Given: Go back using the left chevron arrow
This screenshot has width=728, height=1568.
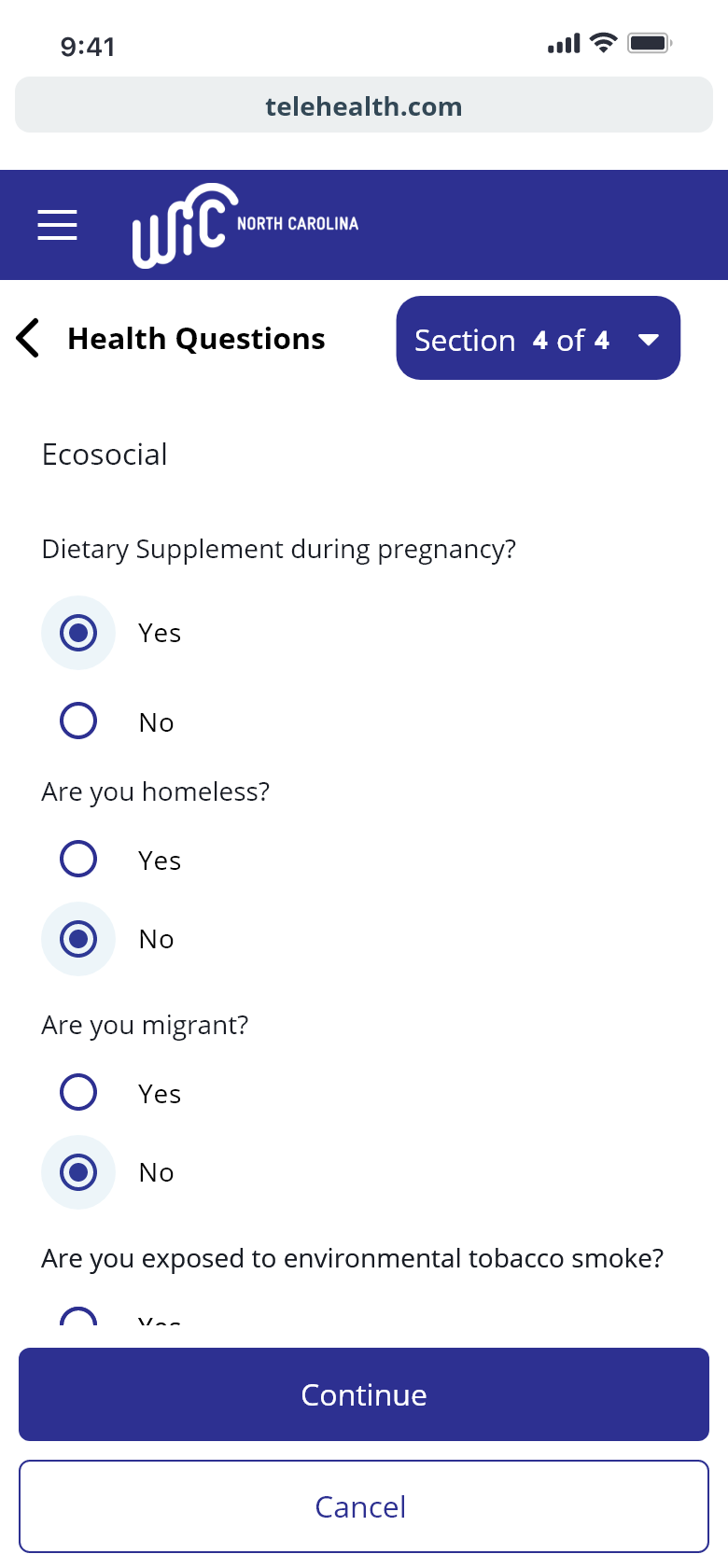Looking at the screenshot, I should coord(28,338).
